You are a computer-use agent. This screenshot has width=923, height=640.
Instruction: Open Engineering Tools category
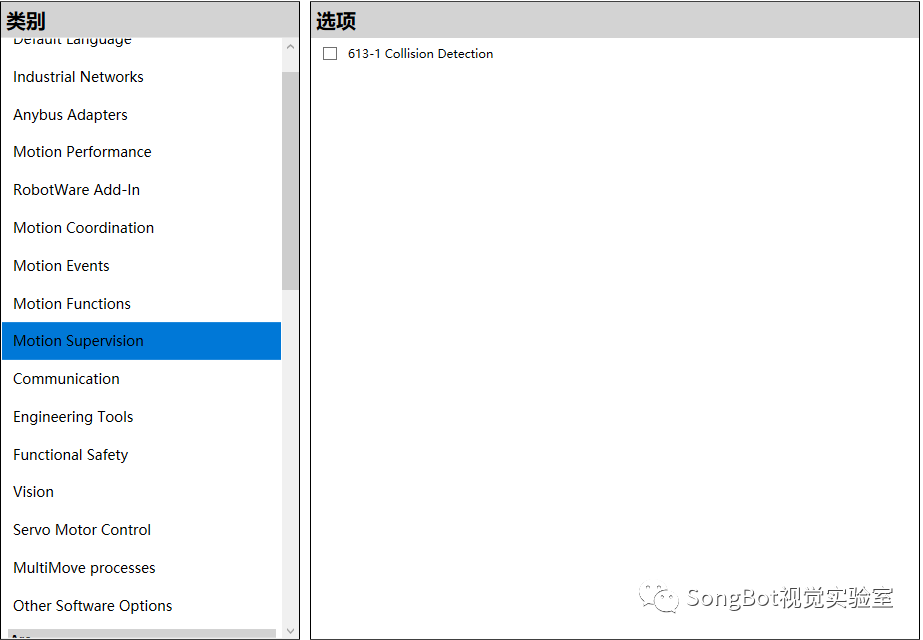(x=141, y=417)
